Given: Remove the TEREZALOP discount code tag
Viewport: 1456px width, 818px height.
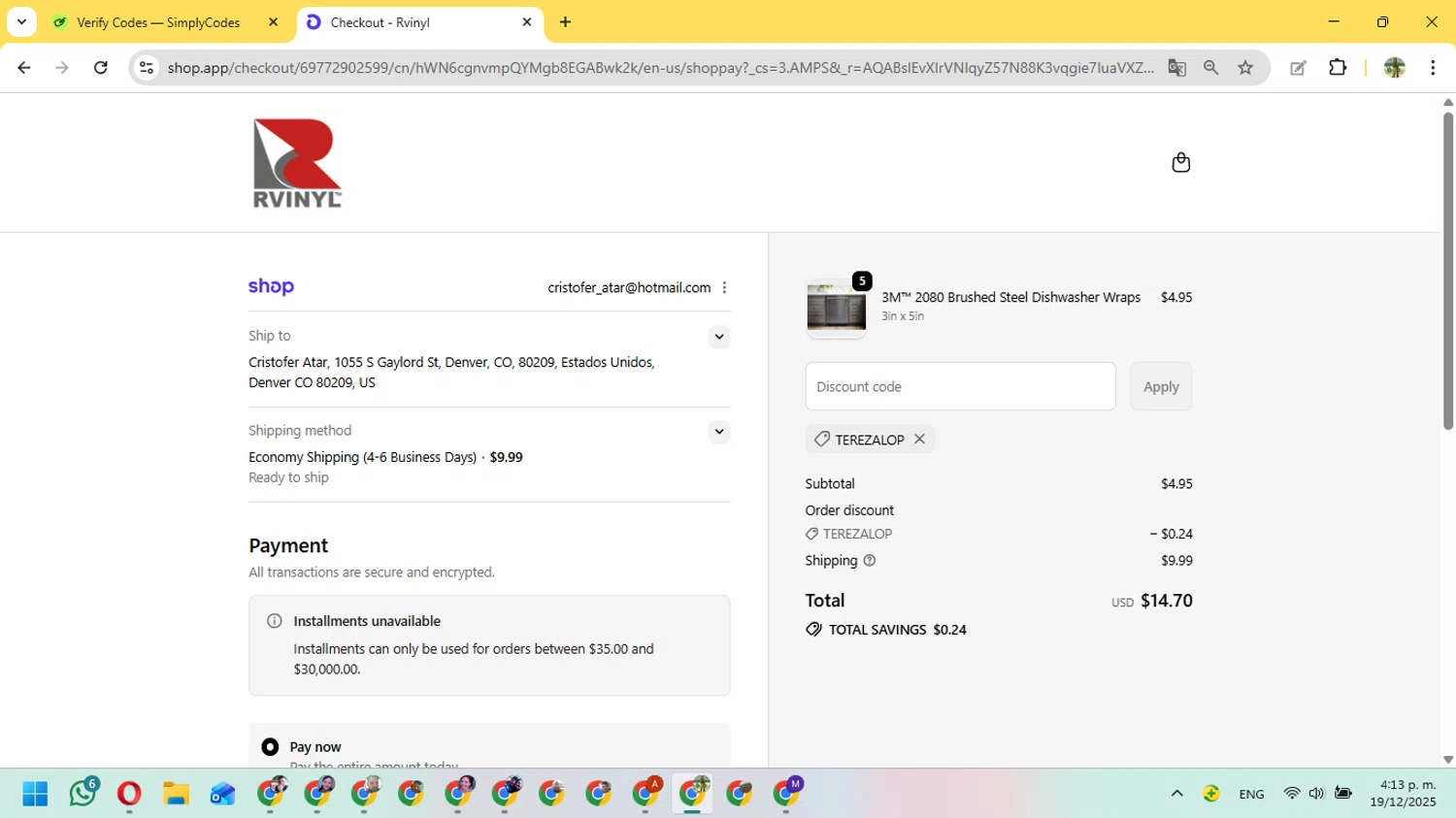Looking at the screenshot, I should point(919,440).
